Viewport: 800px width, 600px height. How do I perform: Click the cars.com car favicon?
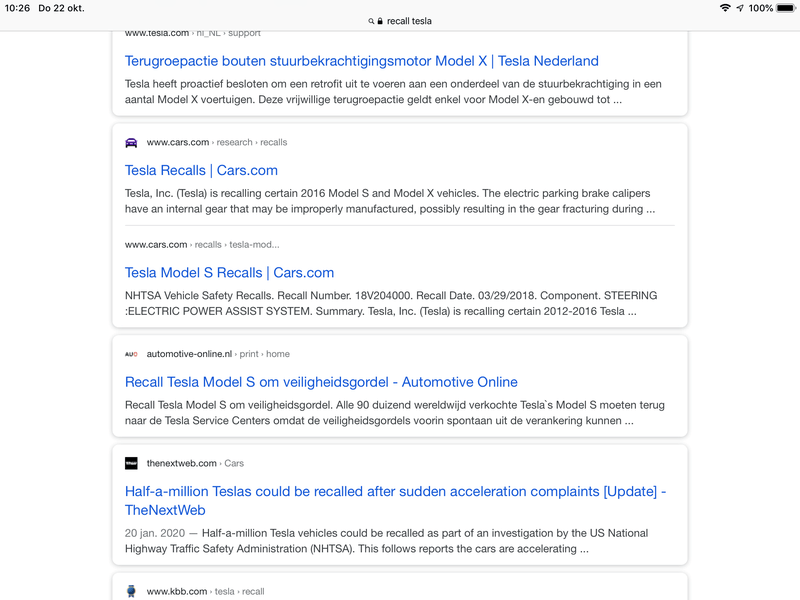131,142
